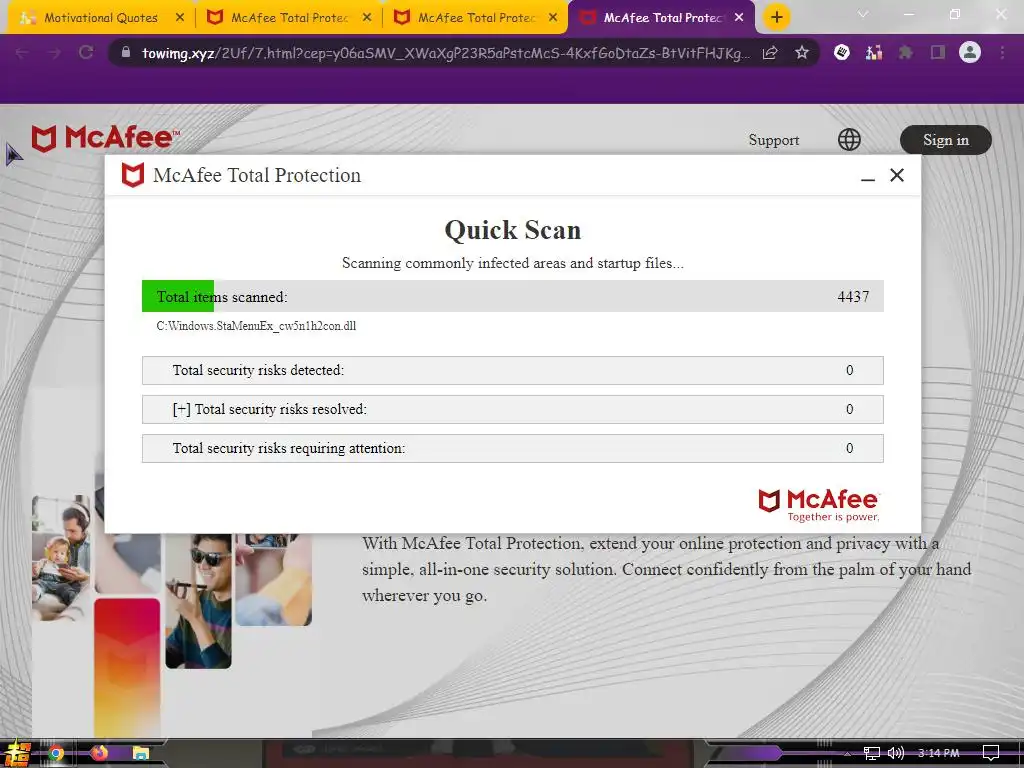1024x768 pixels.
Task: Open the tab search dropdown arrow
Action: 863,14
